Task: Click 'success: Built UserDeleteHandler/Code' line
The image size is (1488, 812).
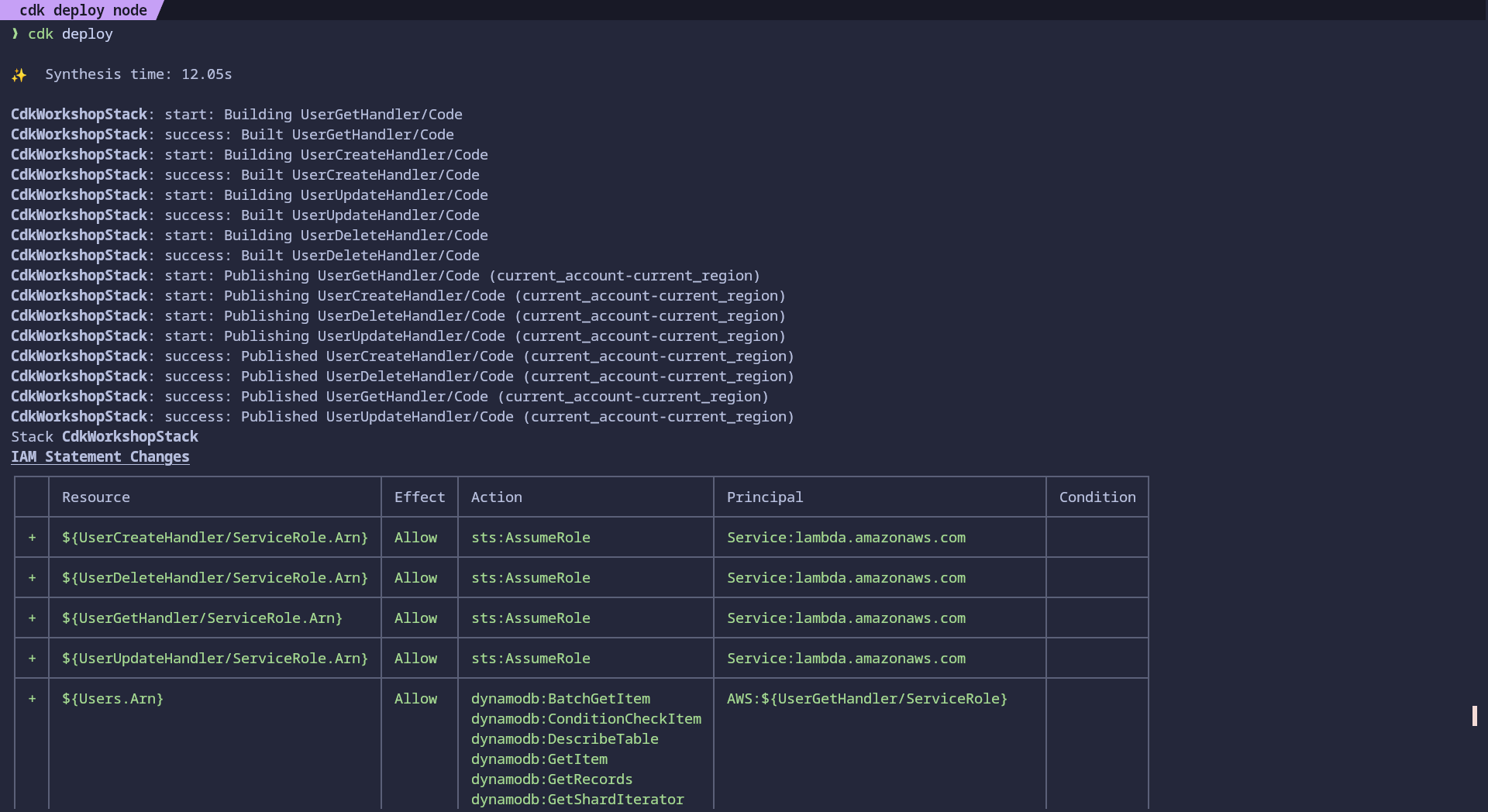Action: pos(246,256)
